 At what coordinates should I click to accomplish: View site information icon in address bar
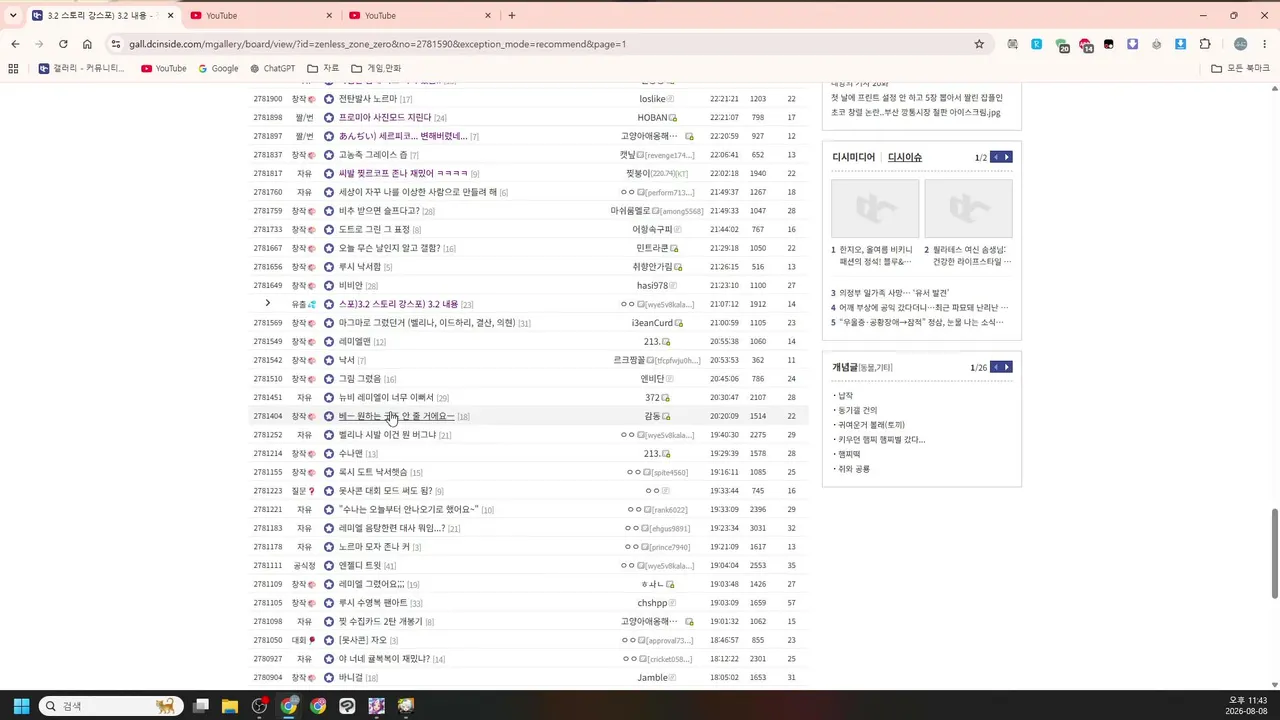116,44
